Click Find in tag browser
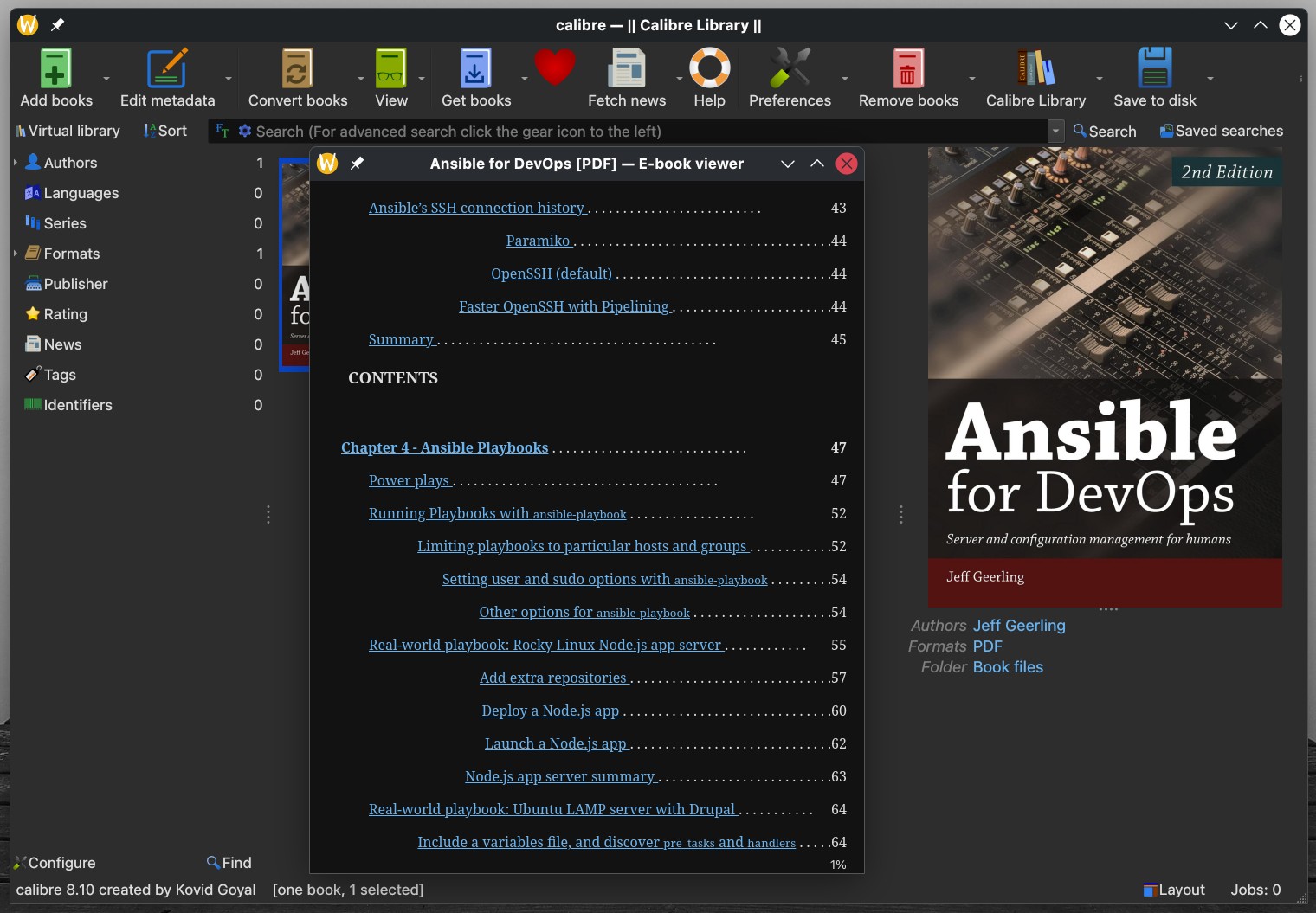1316x913 pixels. tap(229, 863)
